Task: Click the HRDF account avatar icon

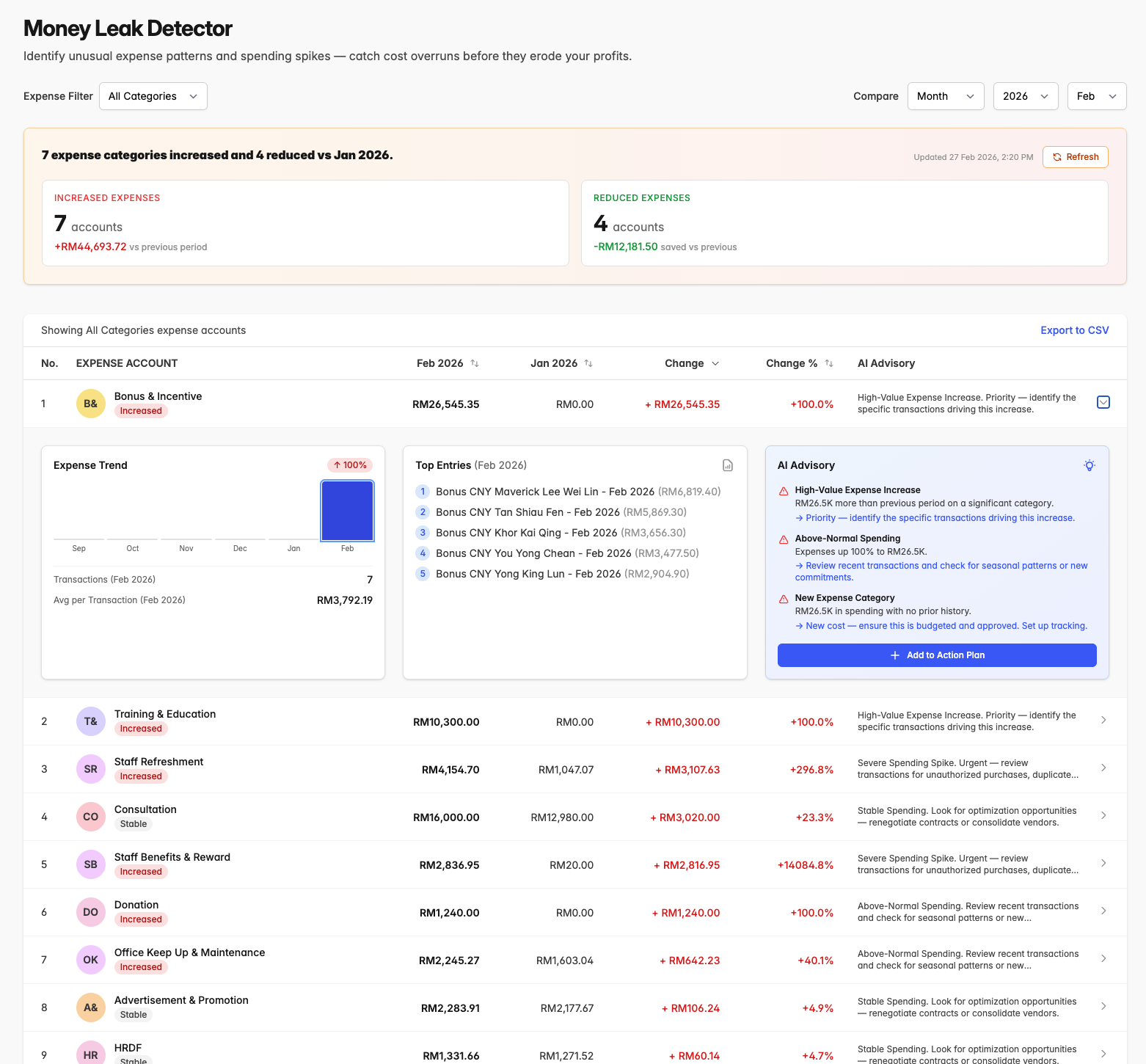Action: 90,1053
